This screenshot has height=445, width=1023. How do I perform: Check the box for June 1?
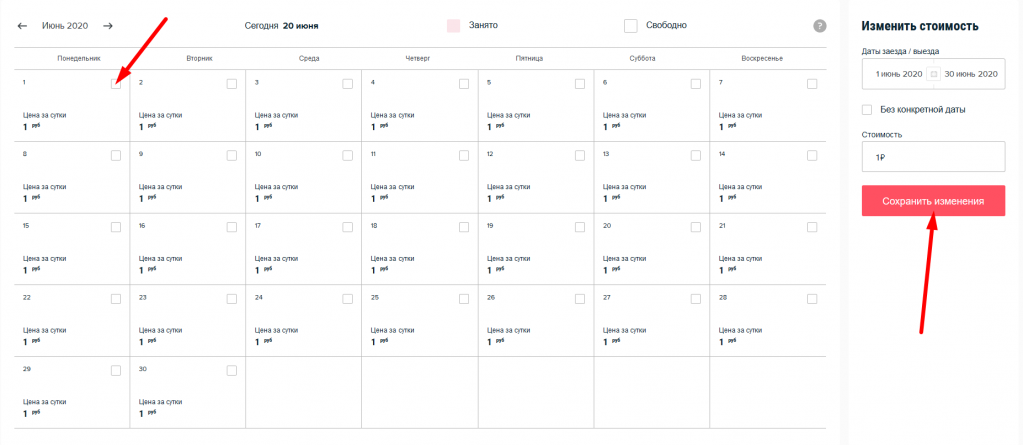pos(116,84)
